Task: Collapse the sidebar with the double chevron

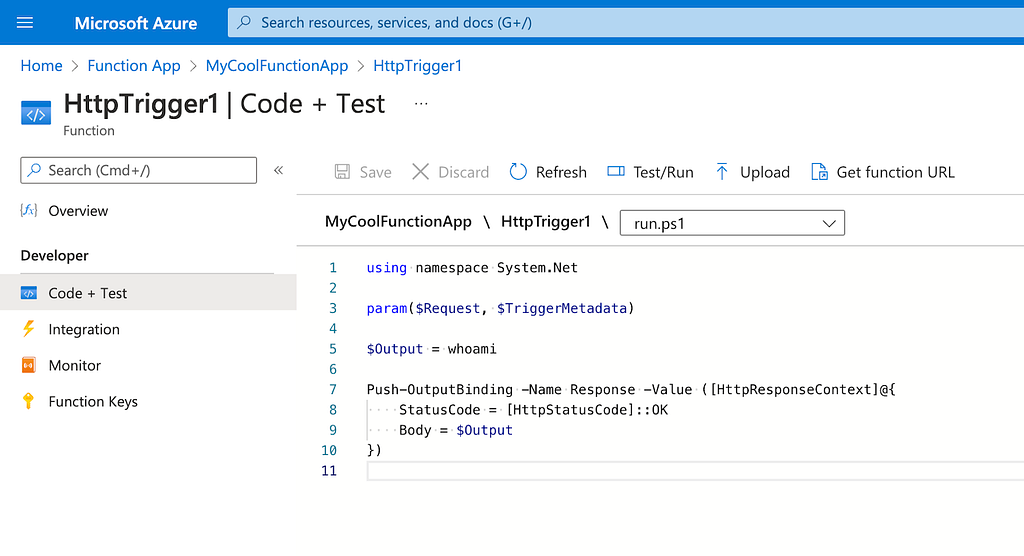Action: [x=278, y=171]
